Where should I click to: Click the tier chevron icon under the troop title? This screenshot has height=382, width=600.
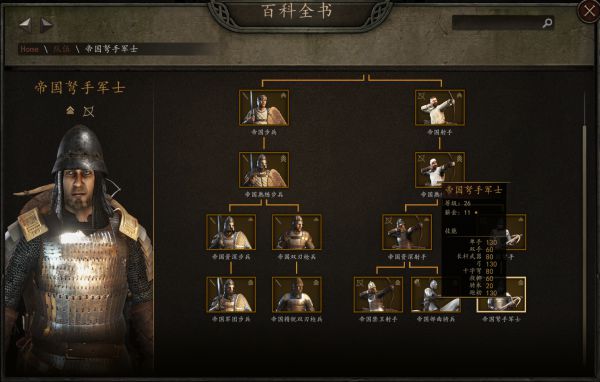pyautogui.click(x=70, y=111)
